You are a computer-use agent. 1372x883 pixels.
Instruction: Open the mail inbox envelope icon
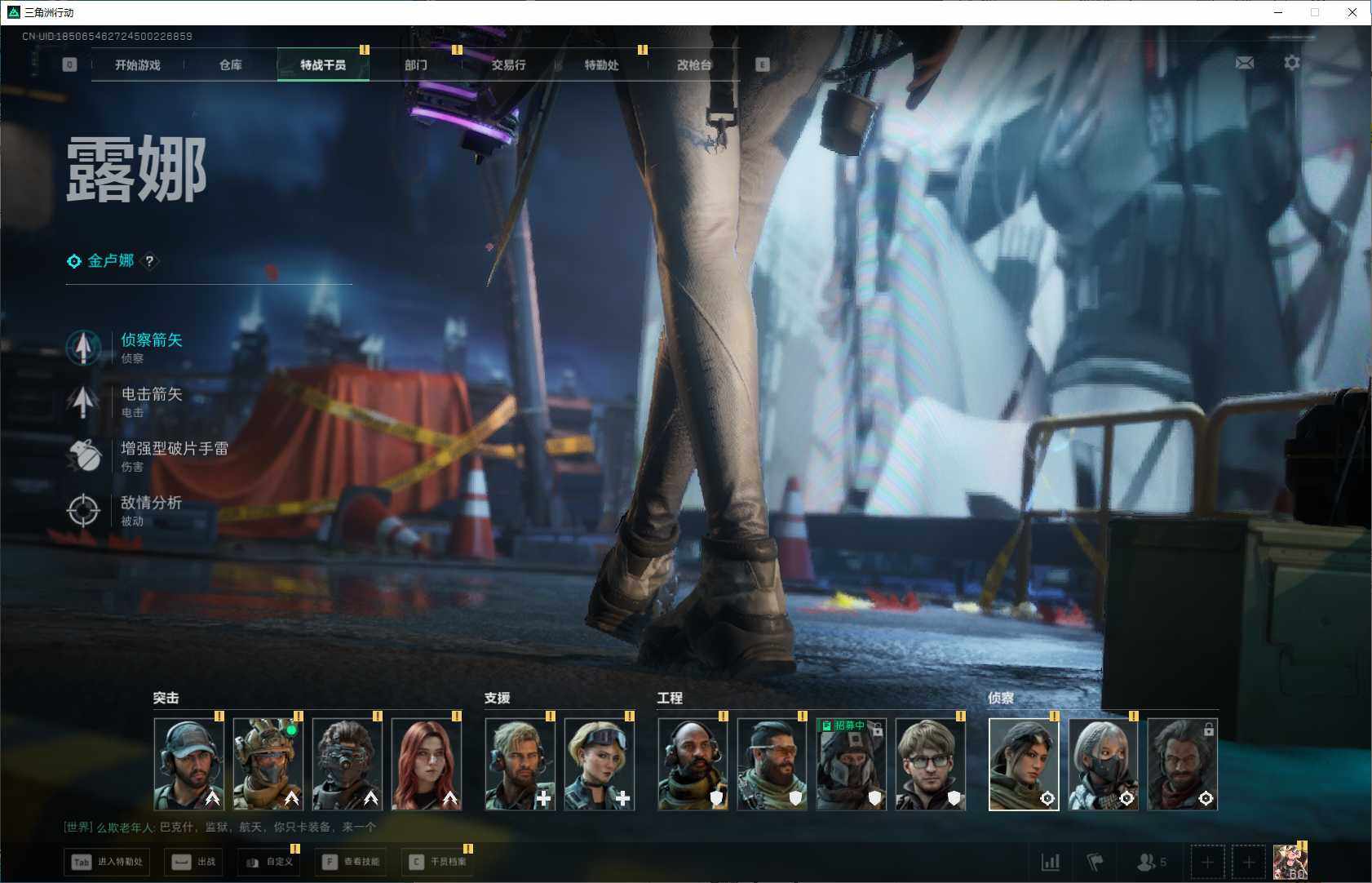click(1244, 63)
